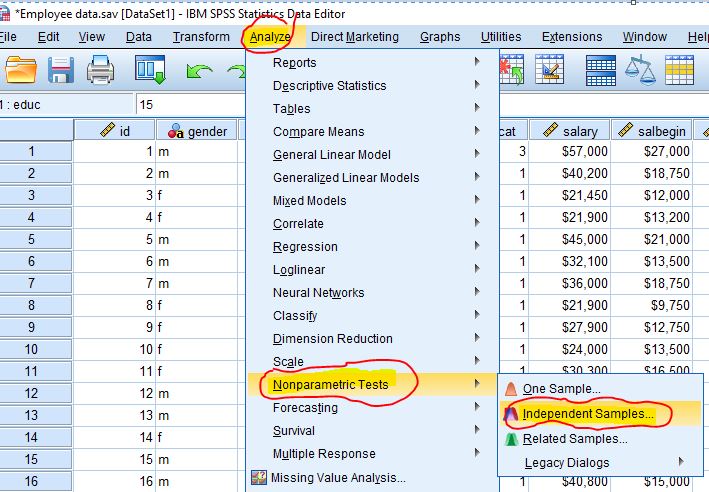Click the scale ruler icon beside id header
The width and height of the screenshot is (709, 492).
tap(108, 130)
